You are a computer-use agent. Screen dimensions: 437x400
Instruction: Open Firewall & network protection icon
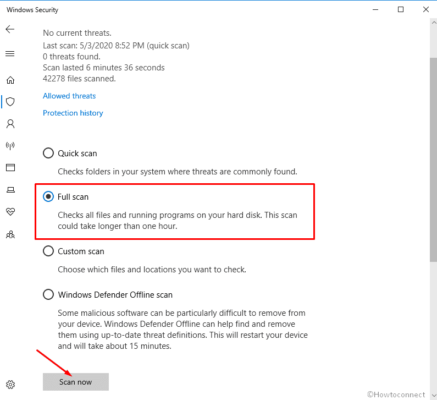point(10,146)
